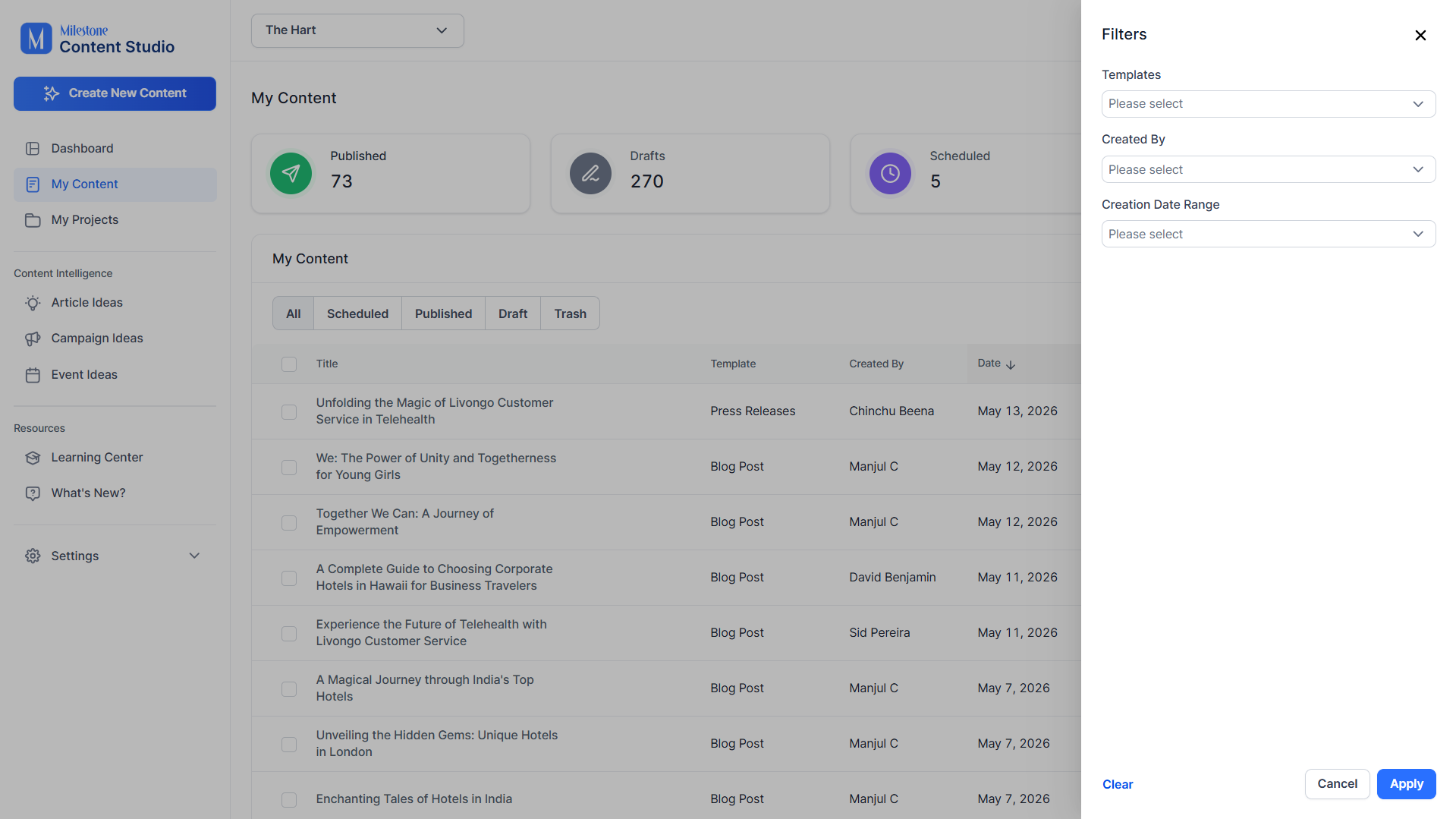Check the Unveiling the Hidden Gems row
Image resolution: width=1456 pixels, height=819 pixels.
coord(289,745)
